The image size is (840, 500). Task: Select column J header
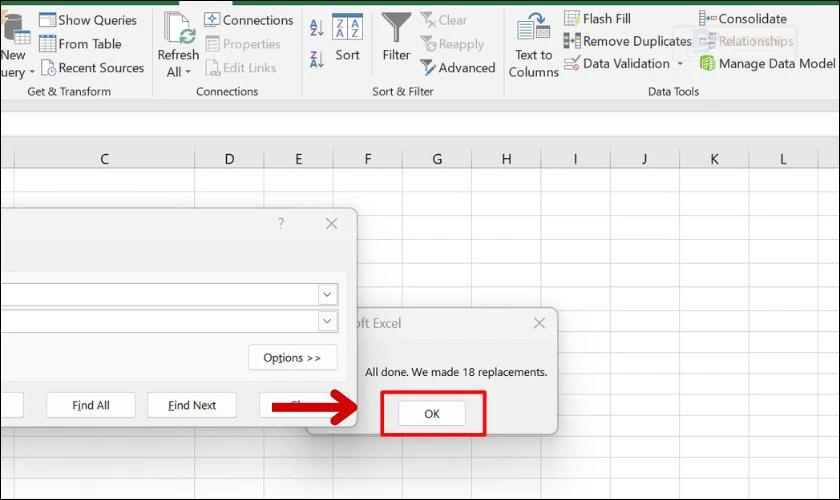pyautogui.click(x=644, y=159)
